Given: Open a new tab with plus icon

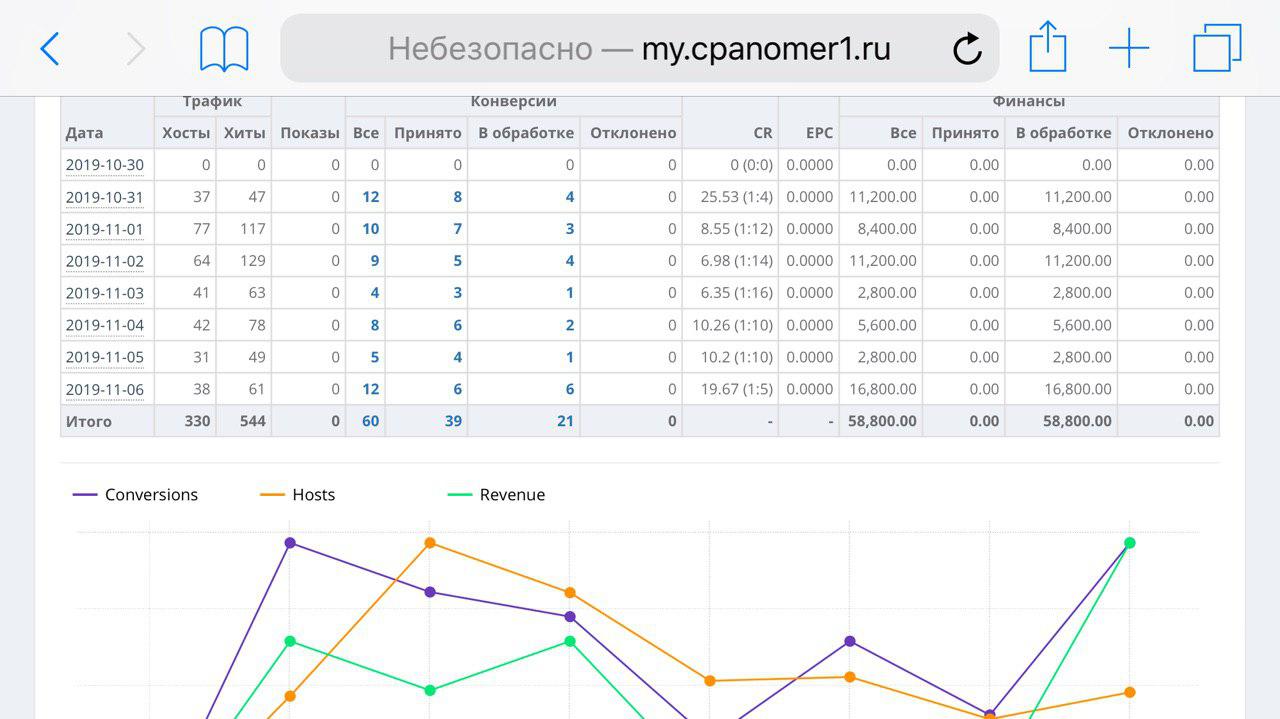Looking at the screenshot, I should click(1129, 48).
